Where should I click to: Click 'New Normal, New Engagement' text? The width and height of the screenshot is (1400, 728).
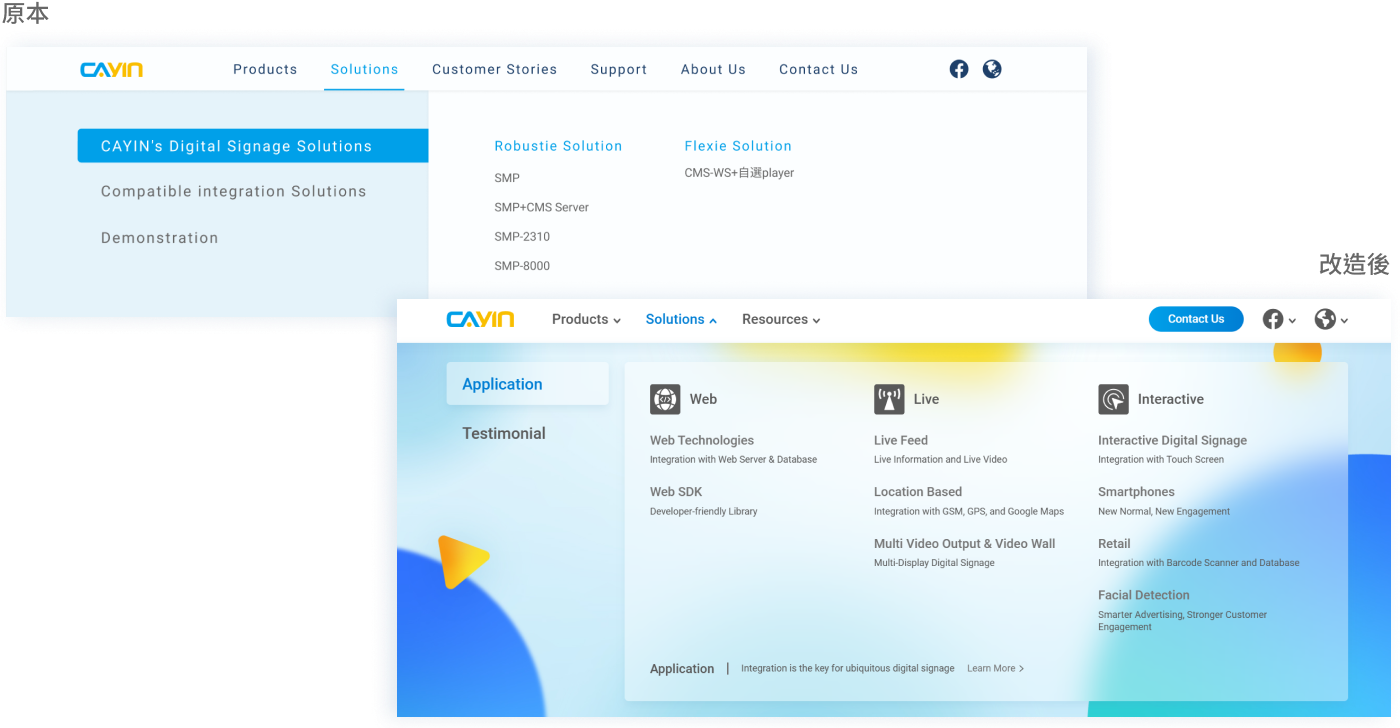[x=1164, y=512]
